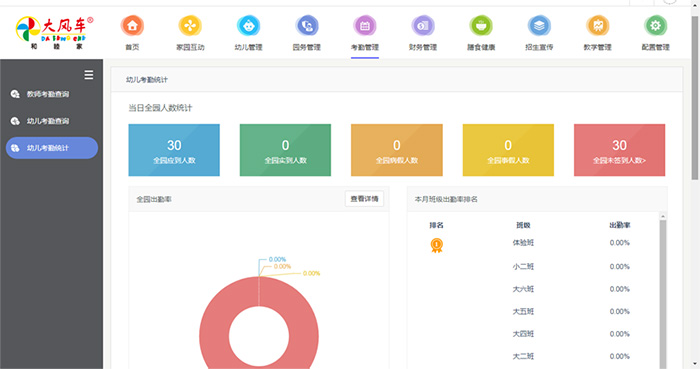700x369 pixels.
Task: Click the ranking list scroll-up arrow
Action: pos(662,216)
